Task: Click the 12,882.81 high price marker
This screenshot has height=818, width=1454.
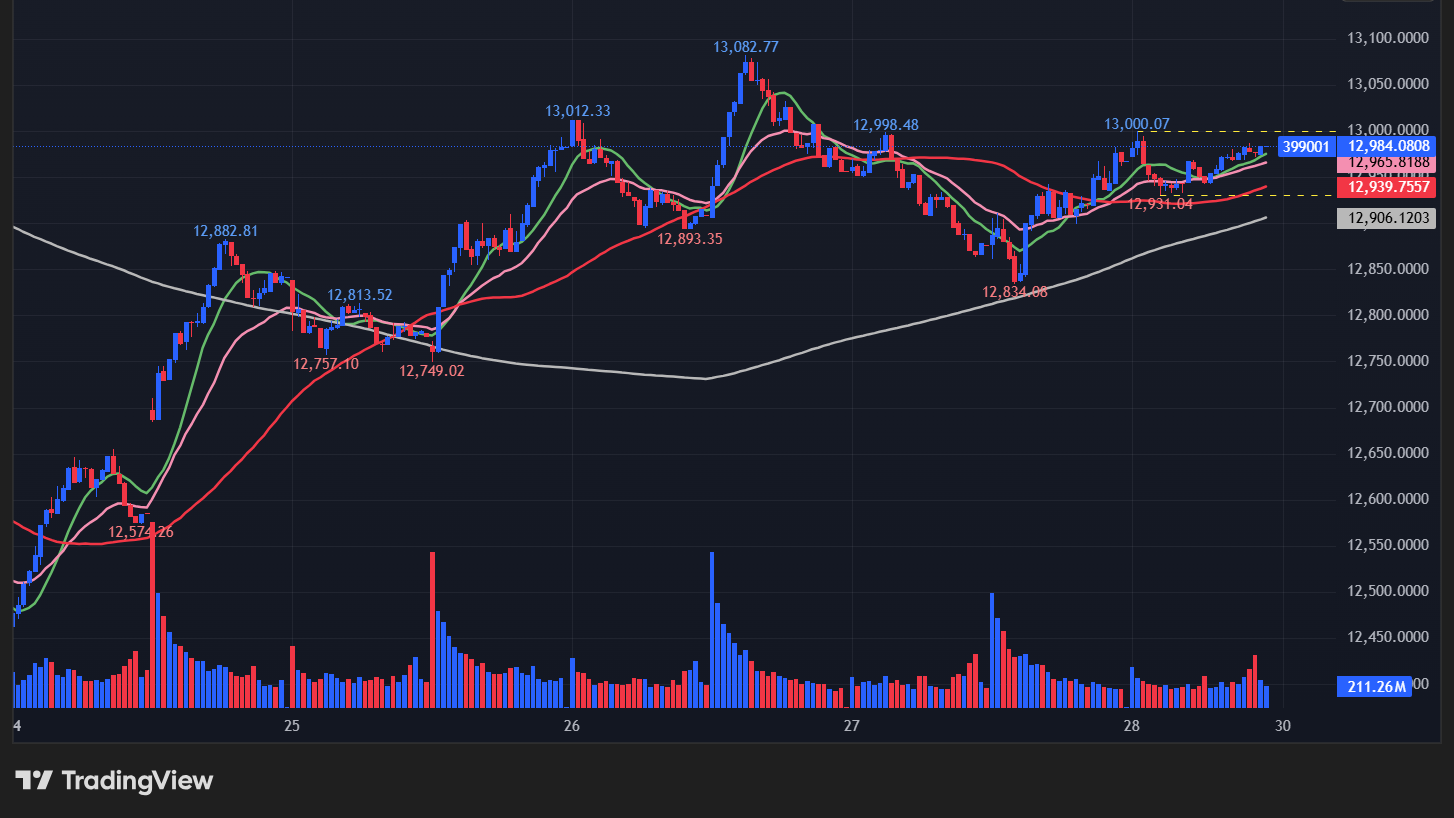Action: coord(225,231)
